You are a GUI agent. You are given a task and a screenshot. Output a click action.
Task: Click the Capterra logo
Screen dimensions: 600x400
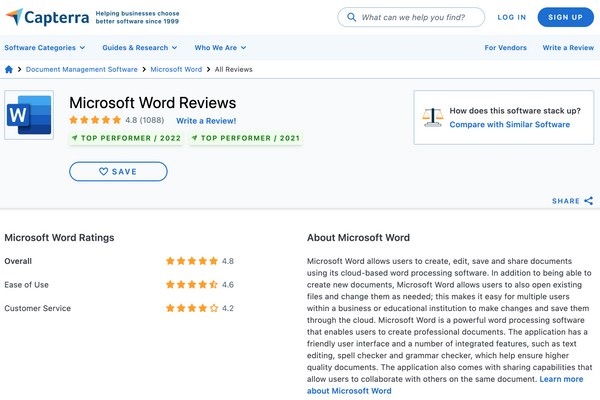[47, 17]
